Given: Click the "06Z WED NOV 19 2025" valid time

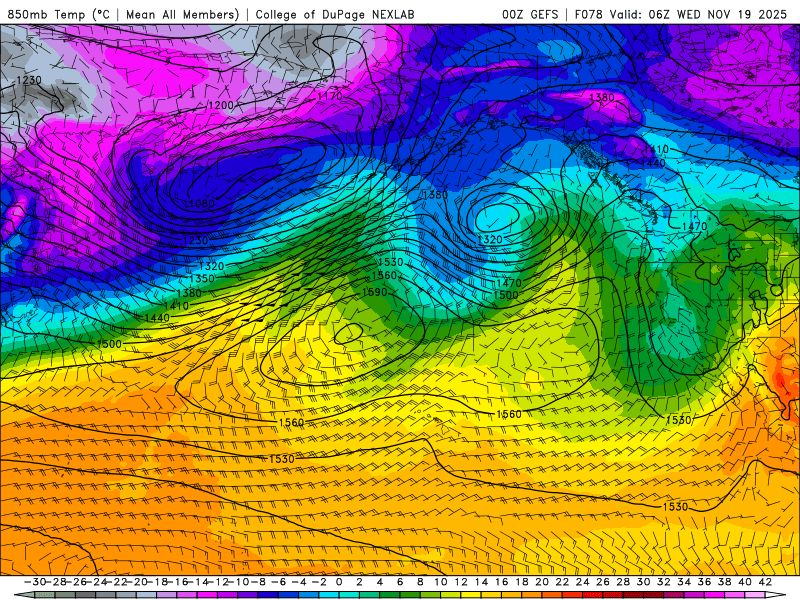Looking at the screenshot, I should click(718, 14).
